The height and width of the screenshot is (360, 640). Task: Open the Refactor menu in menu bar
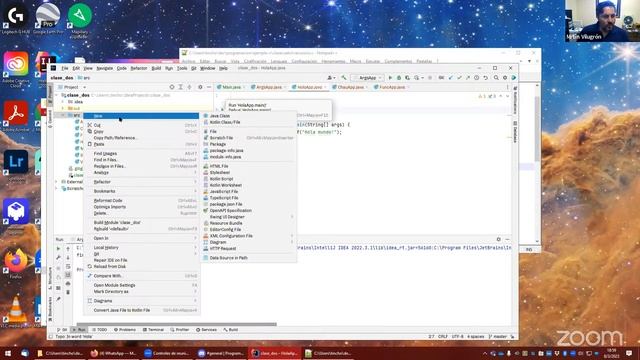139,68
